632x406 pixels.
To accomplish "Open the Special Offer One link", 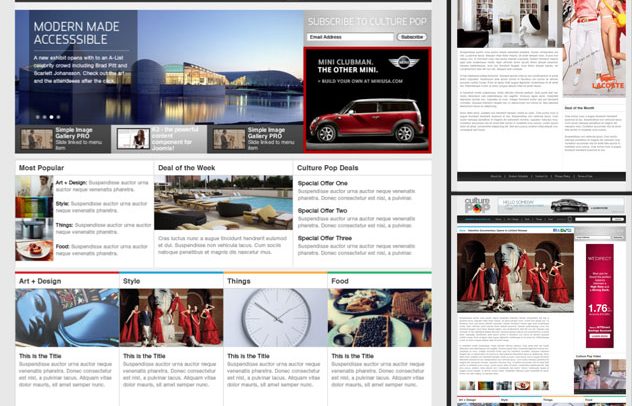I will 322,183.
